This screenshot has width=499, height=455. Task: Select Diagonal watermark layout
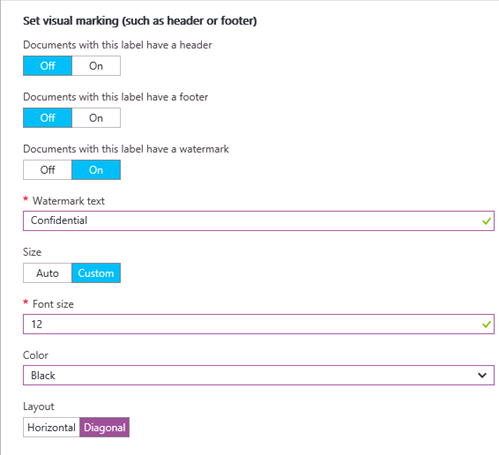tap(104, 427)
